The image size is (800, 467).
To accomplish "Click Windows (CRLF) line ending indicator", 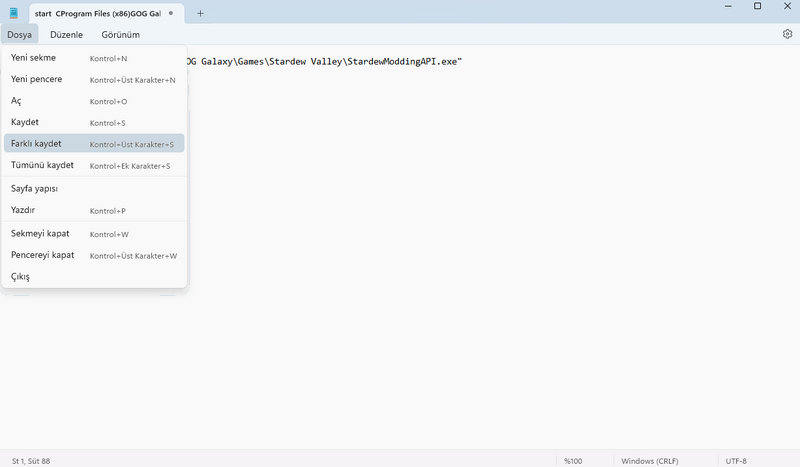I will (649, 461).
